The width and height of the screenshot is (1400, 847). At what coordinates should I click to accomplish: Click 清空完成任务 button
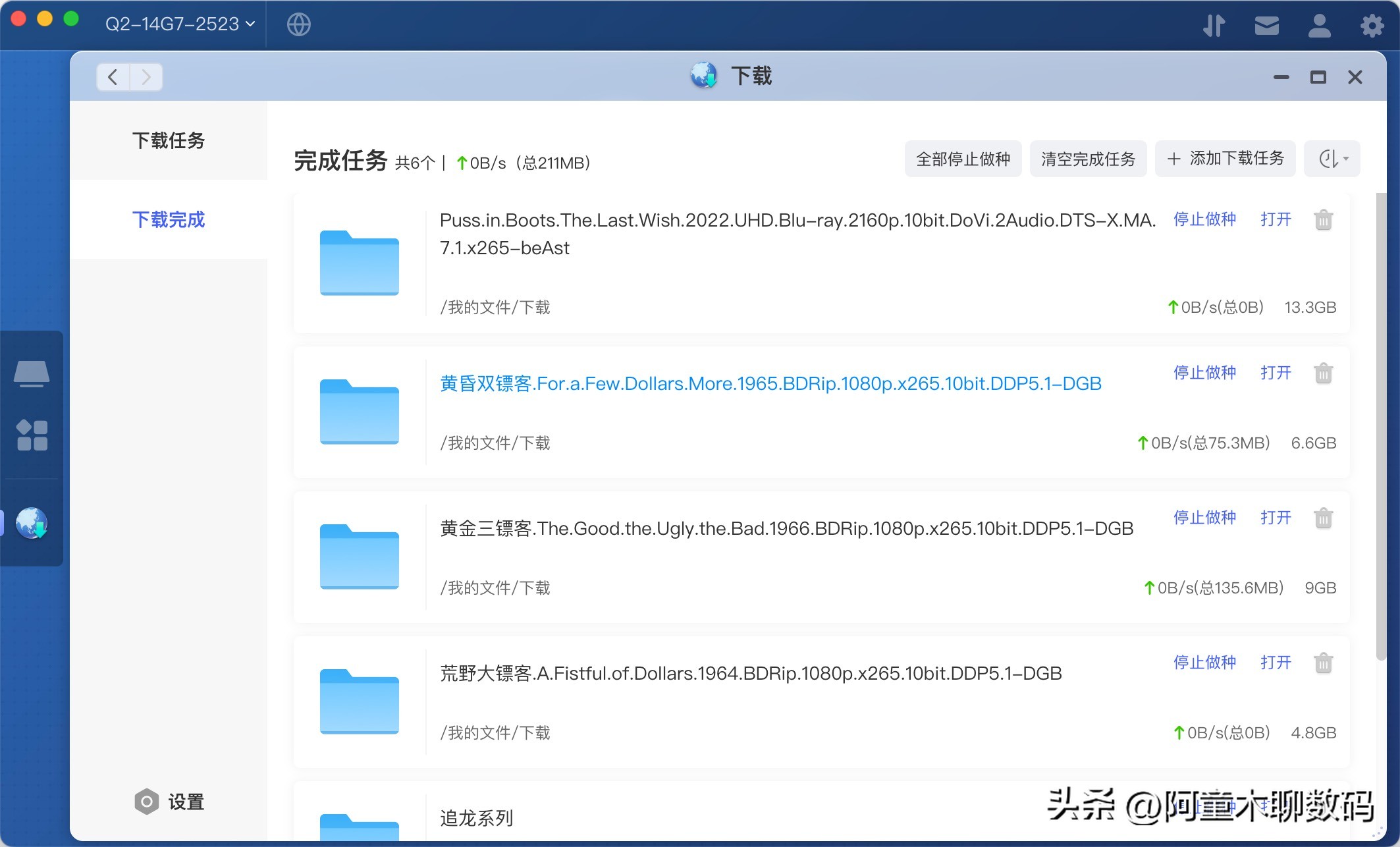[x=1088, y=159]
